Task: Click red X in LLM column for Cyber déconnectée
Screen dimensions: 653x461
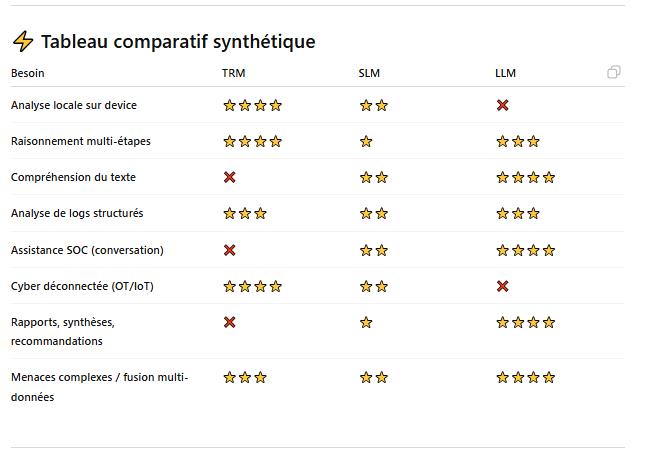Action: pos(503,286)
